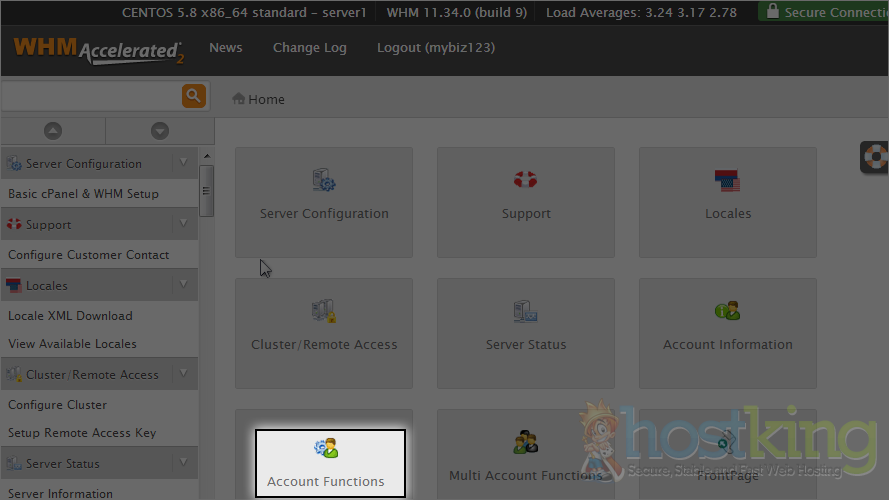Collapse the Support sidebar section arrow
This screenshot has width=889, height=500.
pyautogui.click(x=183, y=224)
